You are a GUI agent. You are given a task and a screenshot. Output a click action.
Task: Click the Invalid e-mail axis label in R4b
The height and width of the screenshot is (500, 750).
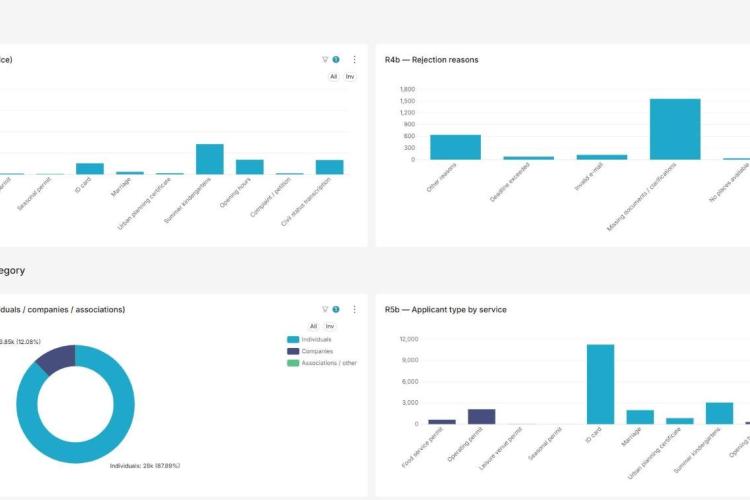pyautogui.click(x=589, y=177)
